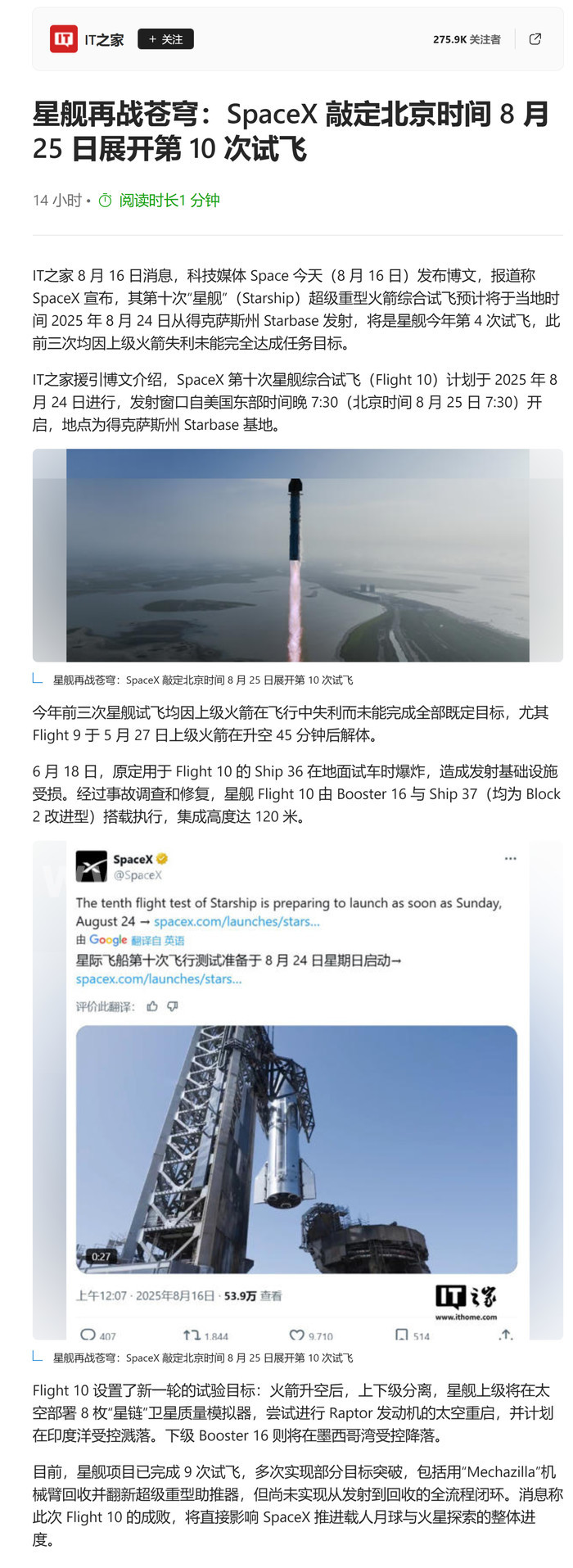Follow IT之家 with the 关注 button
Image resolution: width=573 pixels, height=1568 pixels.
point(165,39)
